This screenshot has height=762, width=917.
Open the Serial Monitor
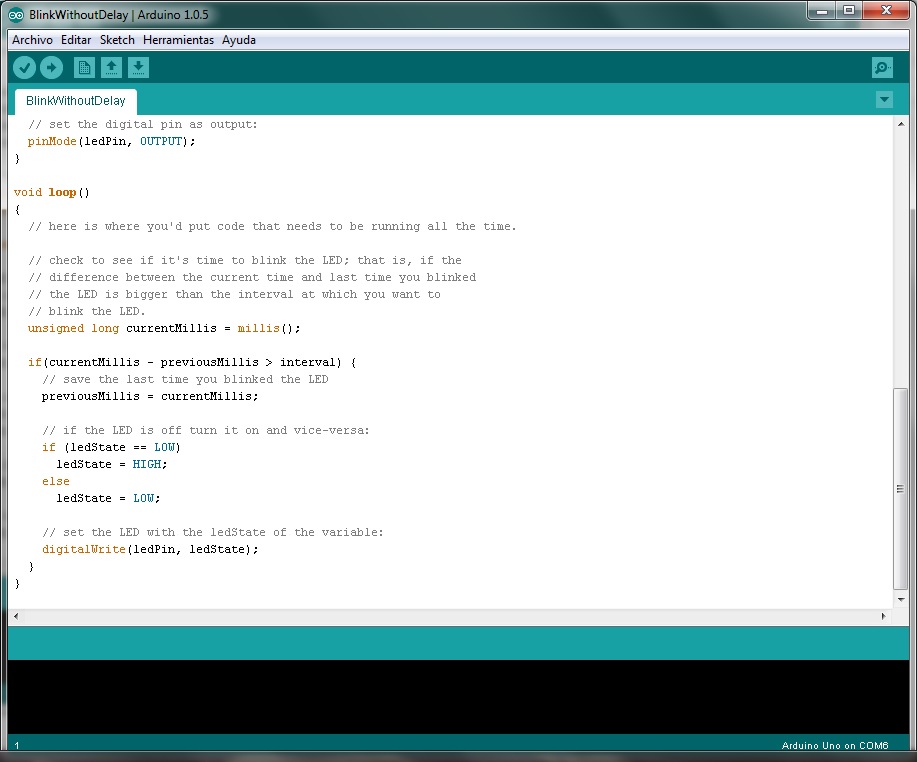tap(880, 67)
